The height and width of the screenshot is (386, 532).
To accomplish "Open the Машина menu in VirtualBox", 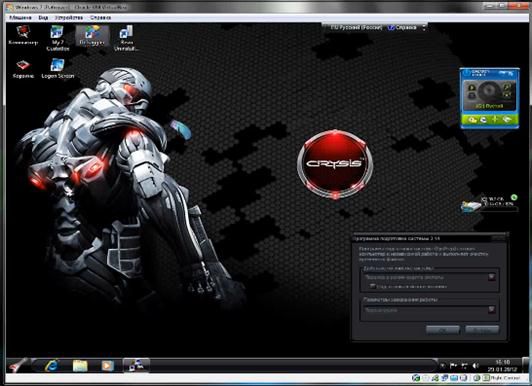I will point(20,17).
